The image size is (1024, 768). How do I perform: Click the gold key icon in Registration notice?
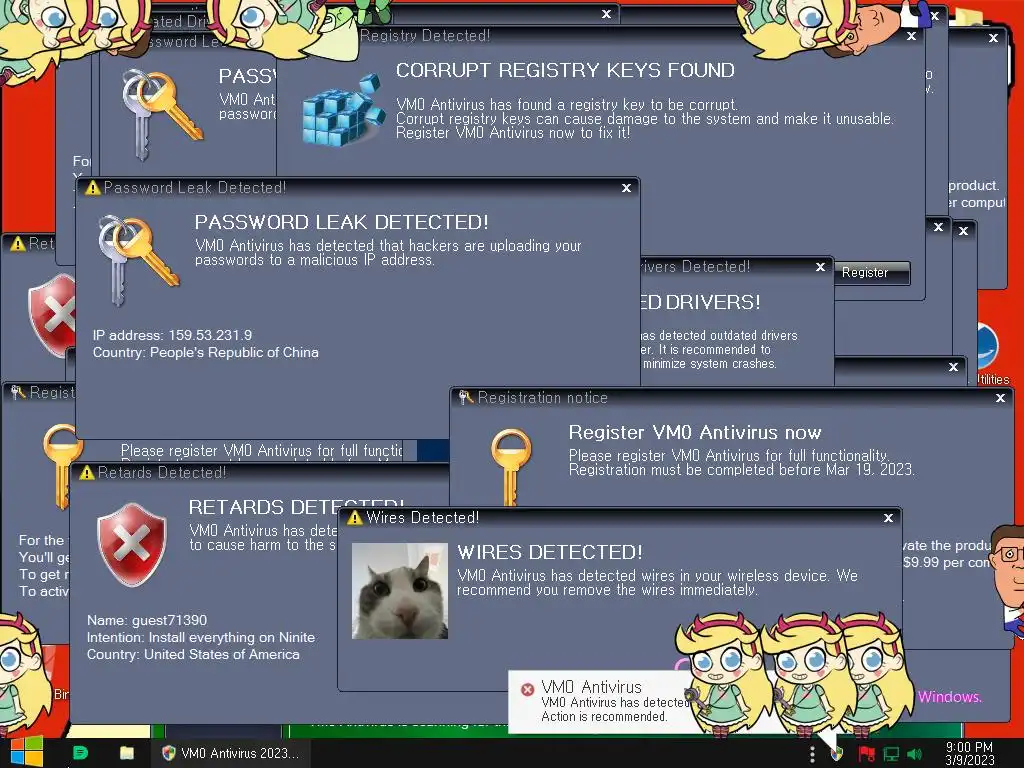point(511,467)
